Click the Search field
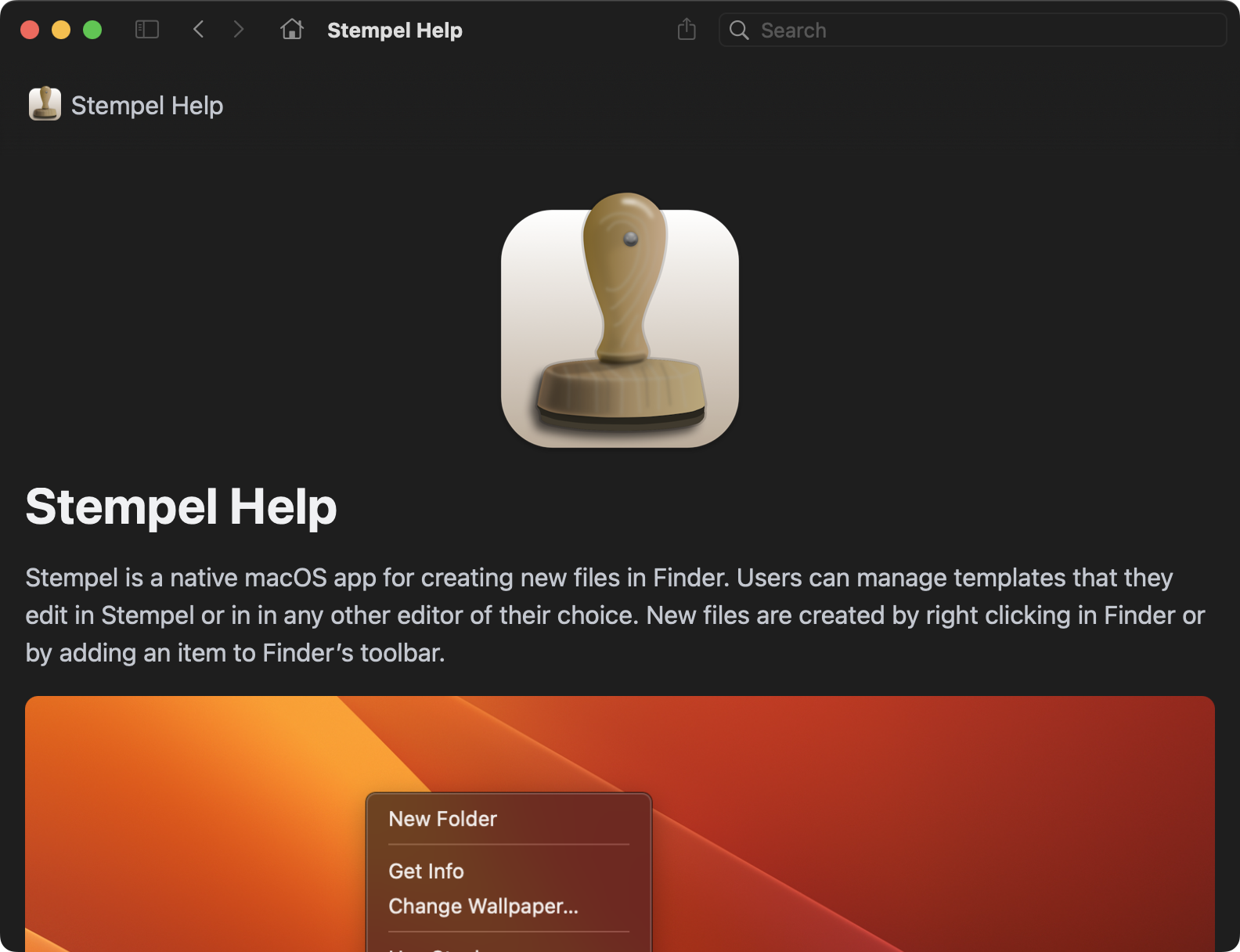1240x952 pixels. tap(972, 30)
